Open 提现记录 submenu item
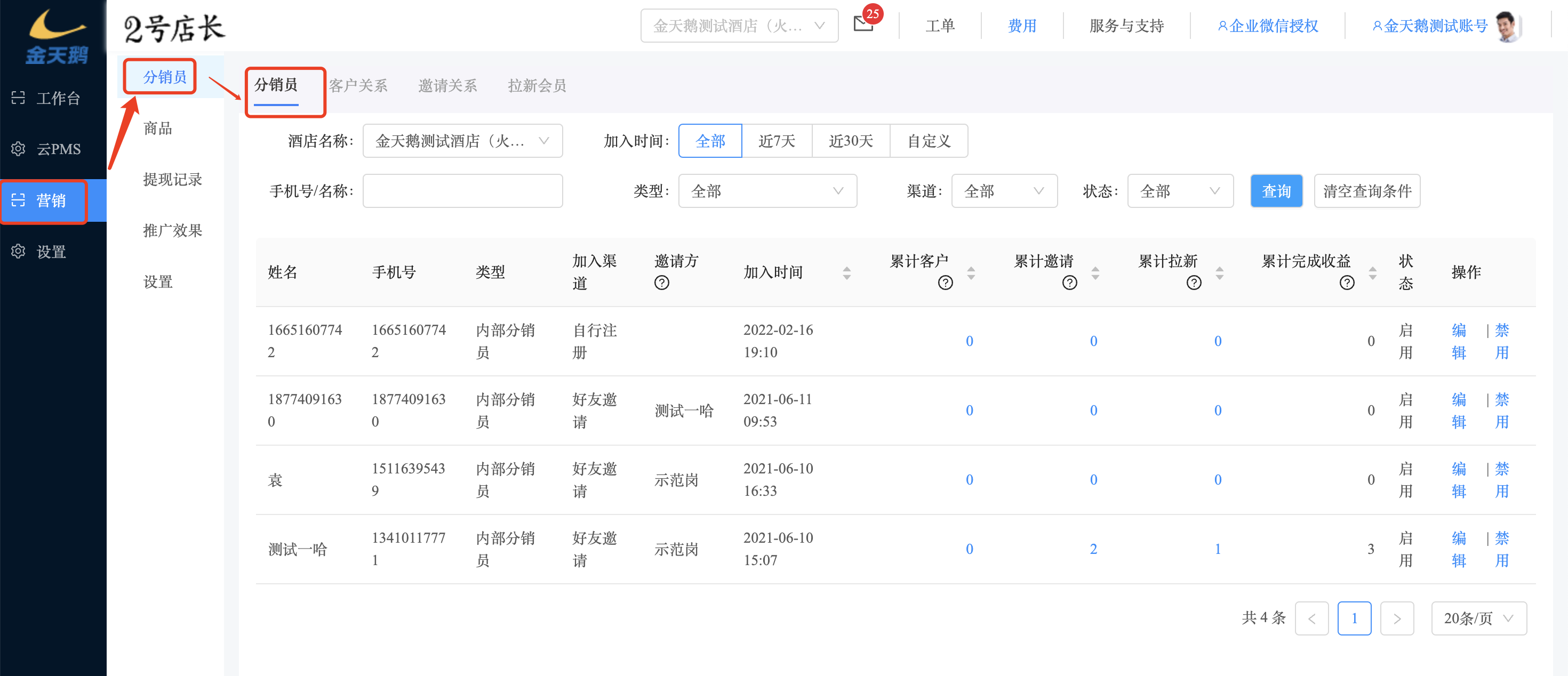The height and width of the screenshot is (676, 1568). coord(172,180)
